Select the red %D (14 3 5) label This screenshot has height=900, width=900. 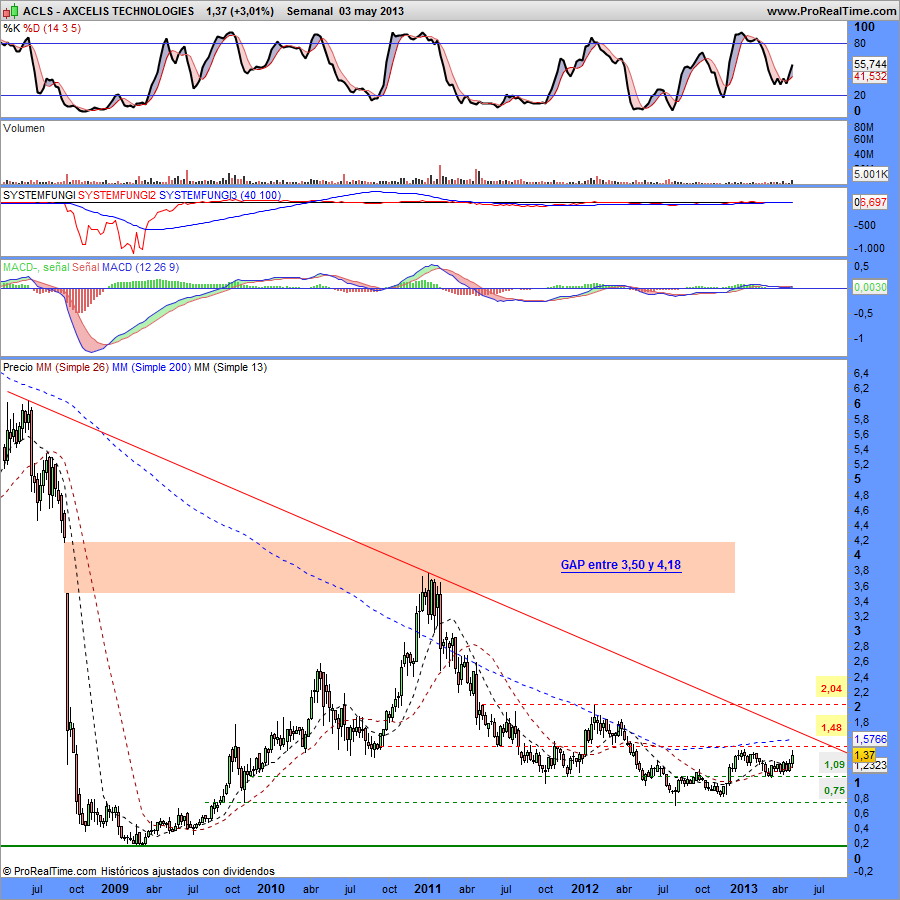pos(52,28)
